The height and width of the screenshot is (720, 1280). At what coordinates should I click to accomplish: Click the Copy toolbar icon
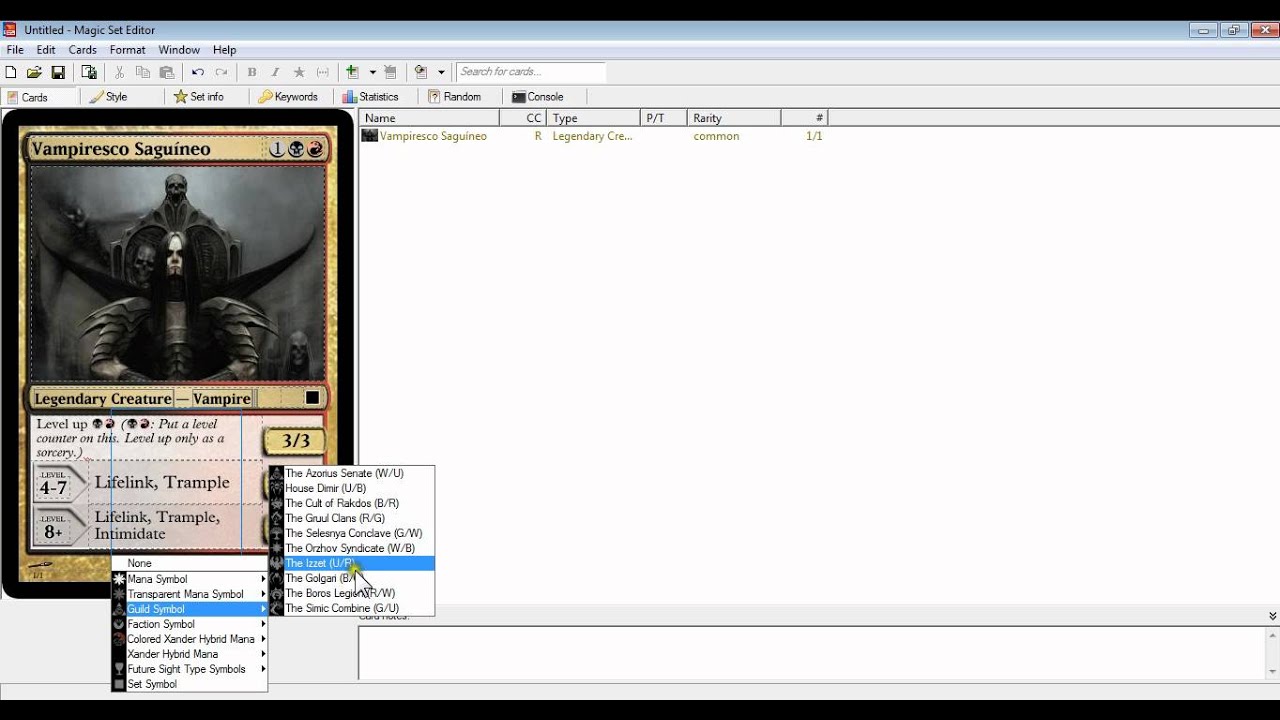[143, 72]
